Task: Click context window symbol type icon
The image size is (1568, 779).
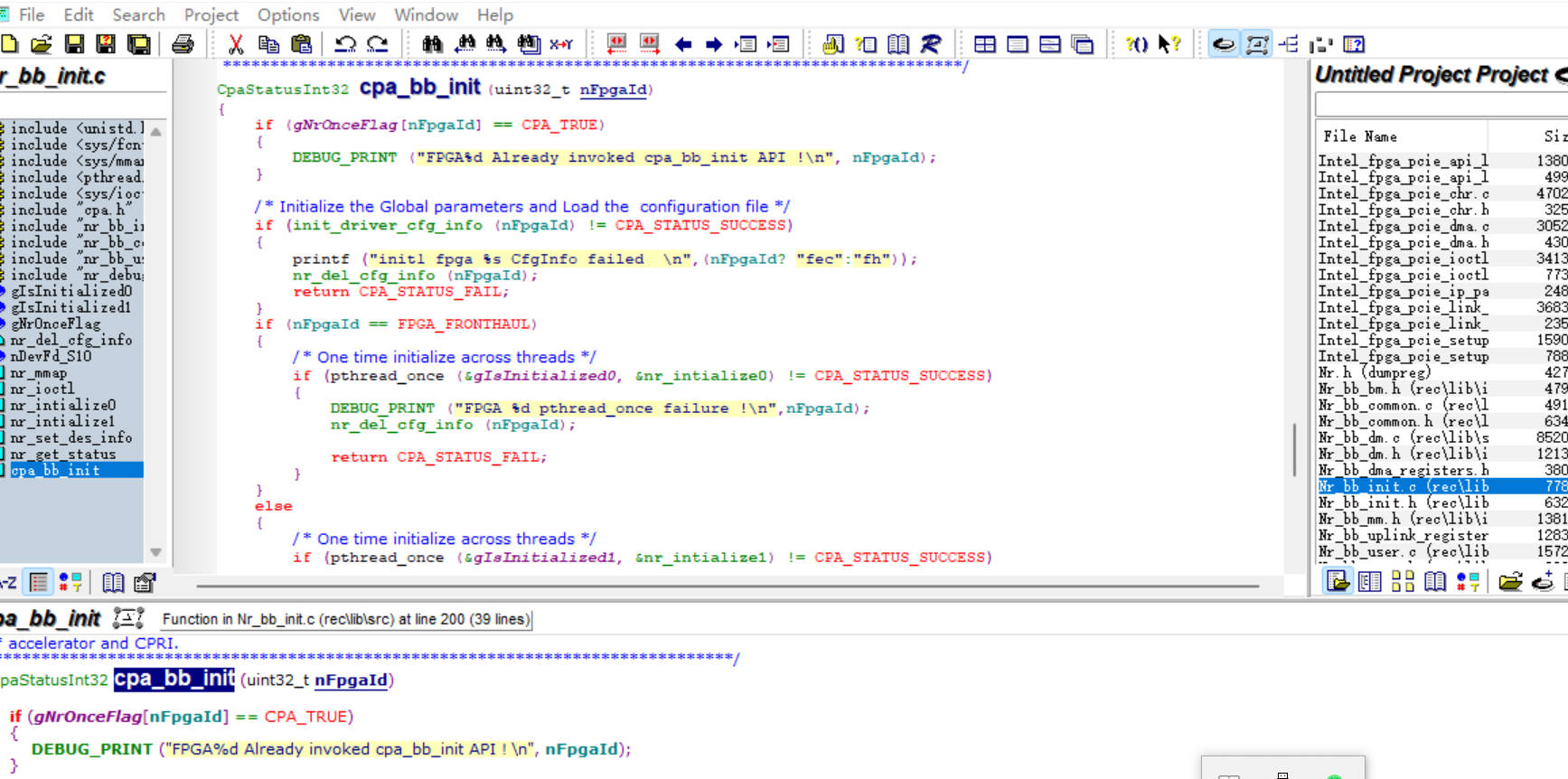Action: [x=128, y=618]
